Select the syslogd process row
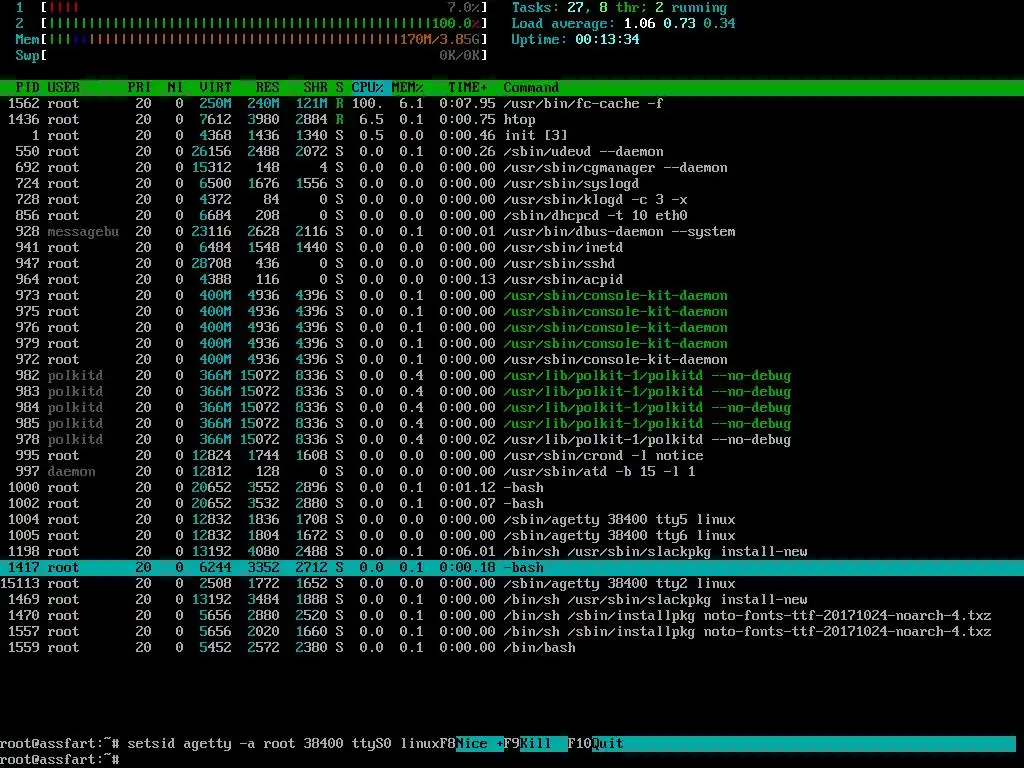 pyautogui.click(x=512, y=184)
